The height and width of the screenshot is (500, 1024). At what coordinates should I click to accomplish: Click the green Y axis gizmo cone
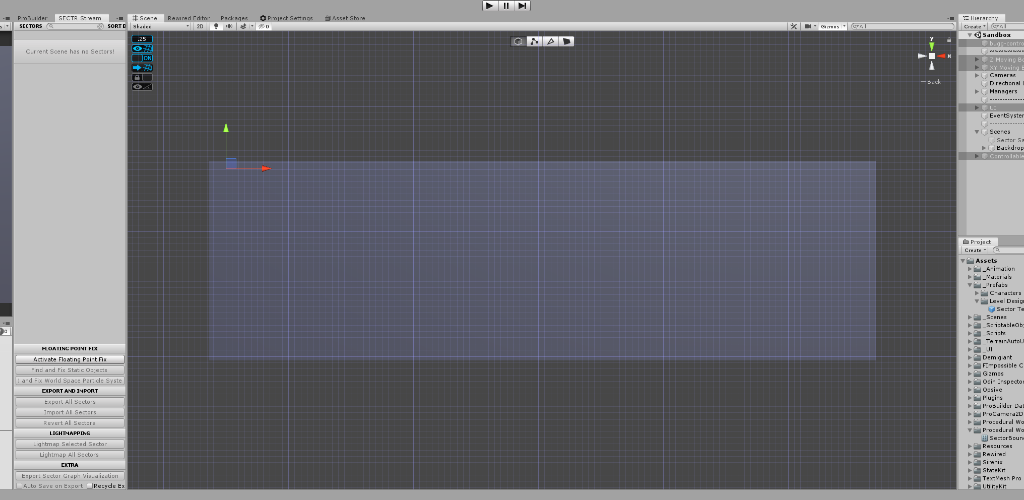(x=931, y=46)
